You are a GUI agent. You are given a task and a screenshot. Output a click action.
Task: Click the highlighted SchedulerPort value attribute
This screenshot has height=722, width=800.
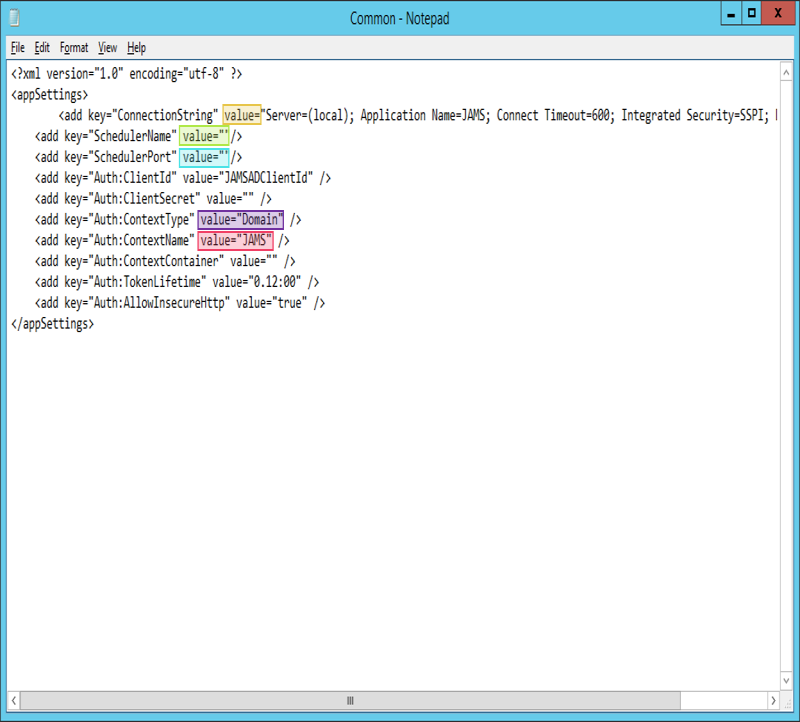204,156
